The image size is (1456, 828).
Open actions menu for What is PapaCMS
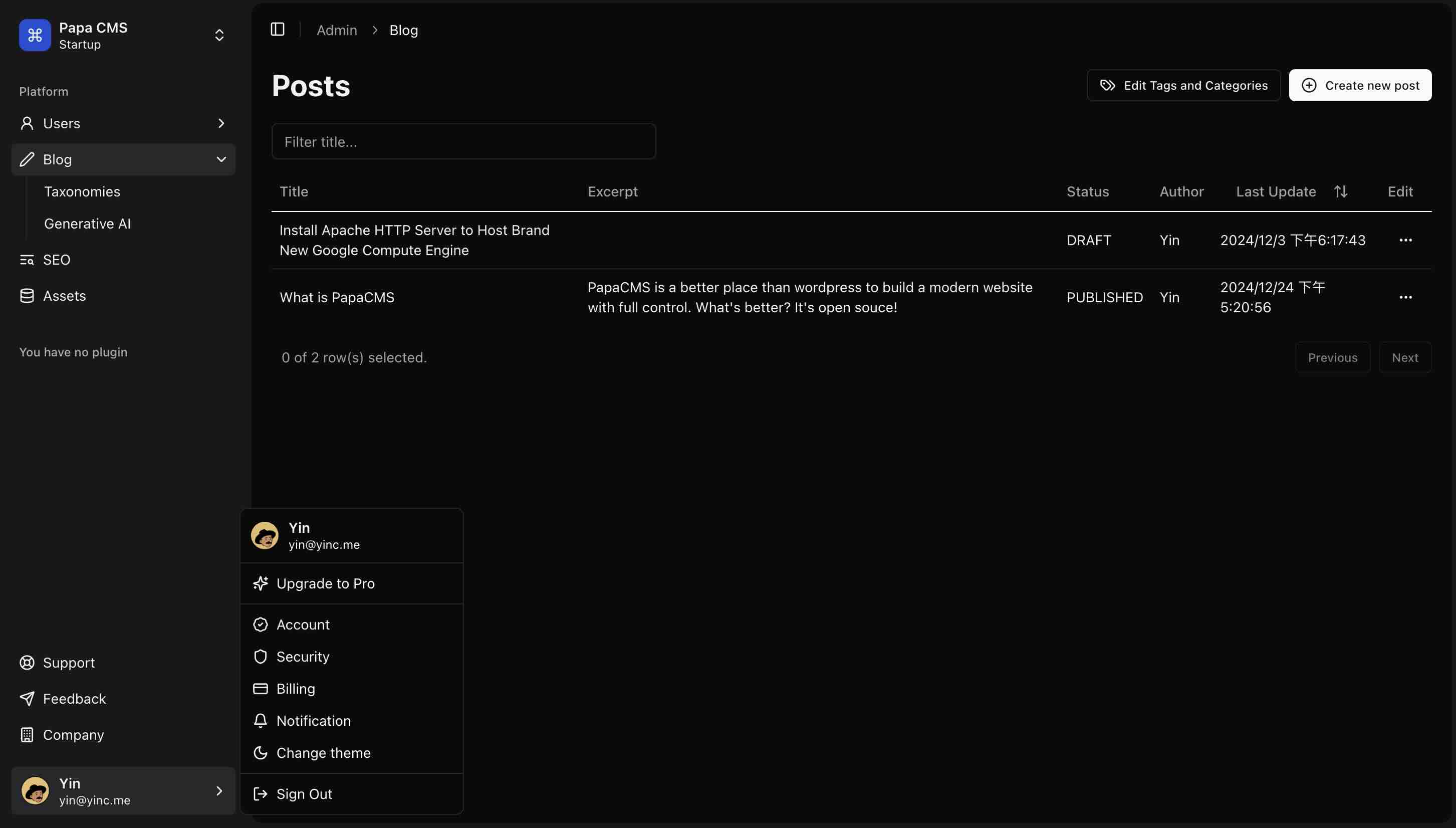coord(1405,297)
